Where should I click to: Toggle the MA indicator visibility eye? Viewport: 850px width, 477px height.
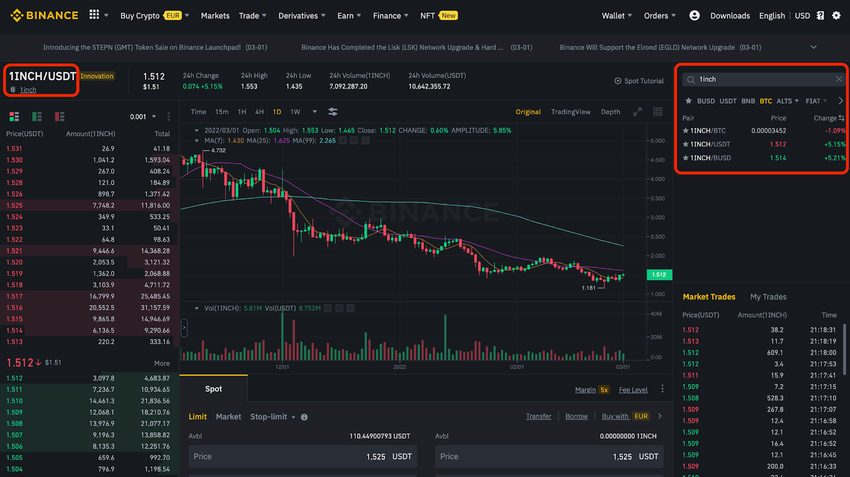343,140
